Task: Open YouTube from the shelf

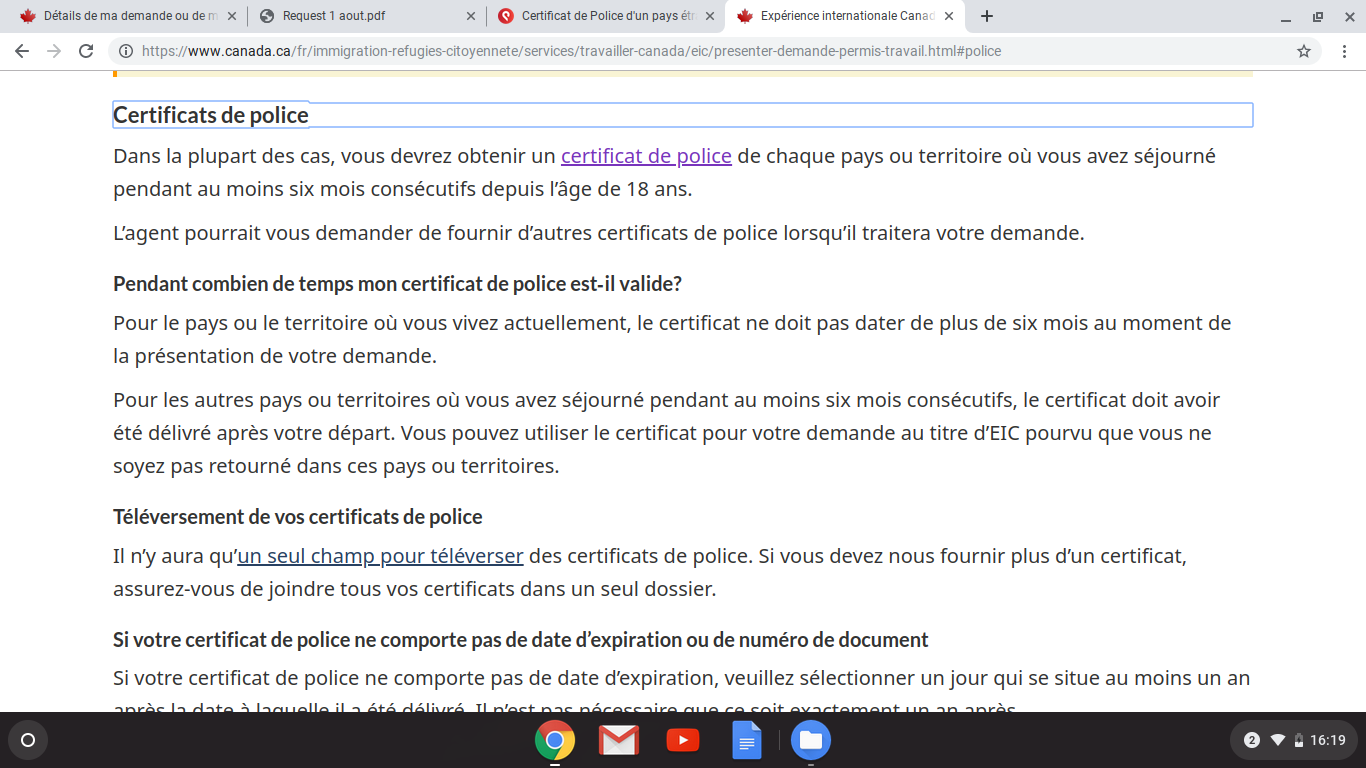Action: pos(683,741)
